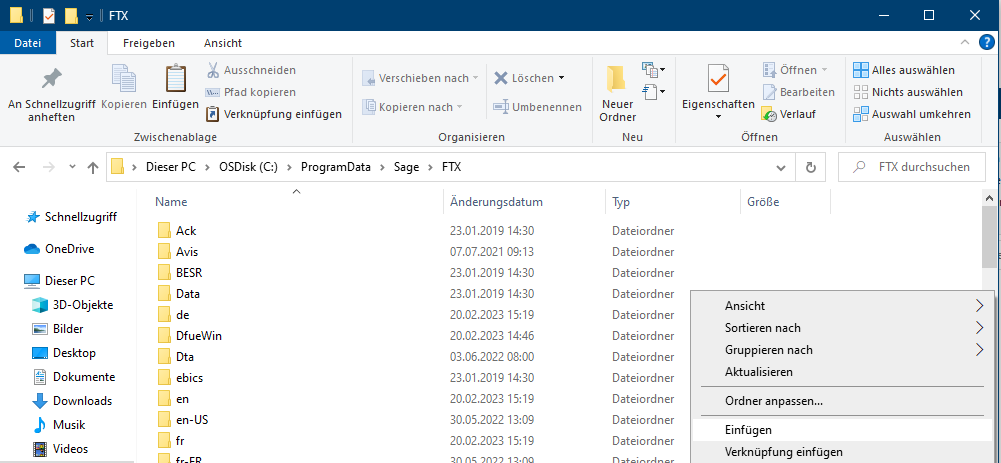Go back with the left arrow
Viewport: 1001px width, 463px height.
coord(19,167)
